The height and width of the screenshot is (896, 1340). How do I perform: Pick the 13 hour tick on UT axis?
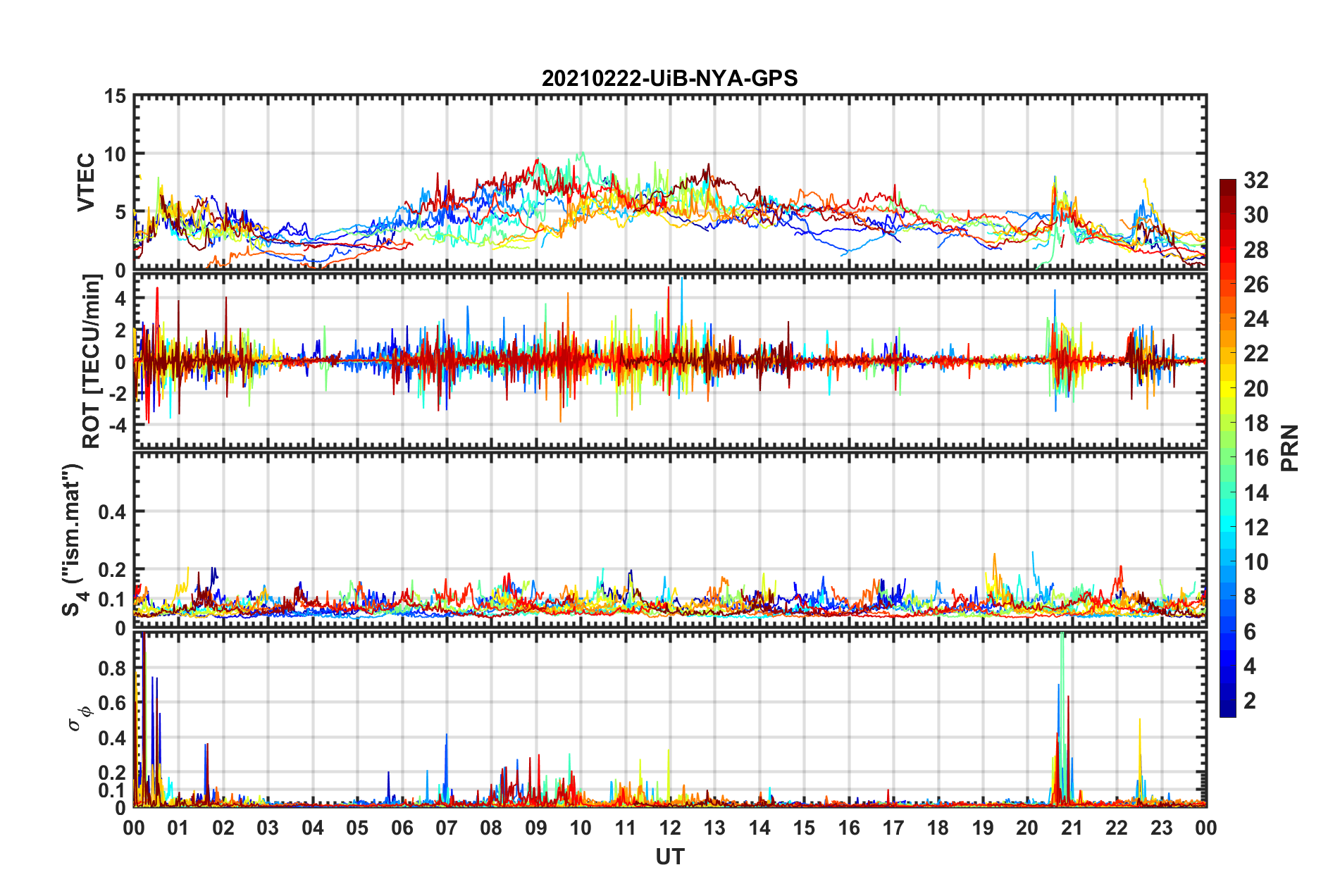click(x=714, y=828)
